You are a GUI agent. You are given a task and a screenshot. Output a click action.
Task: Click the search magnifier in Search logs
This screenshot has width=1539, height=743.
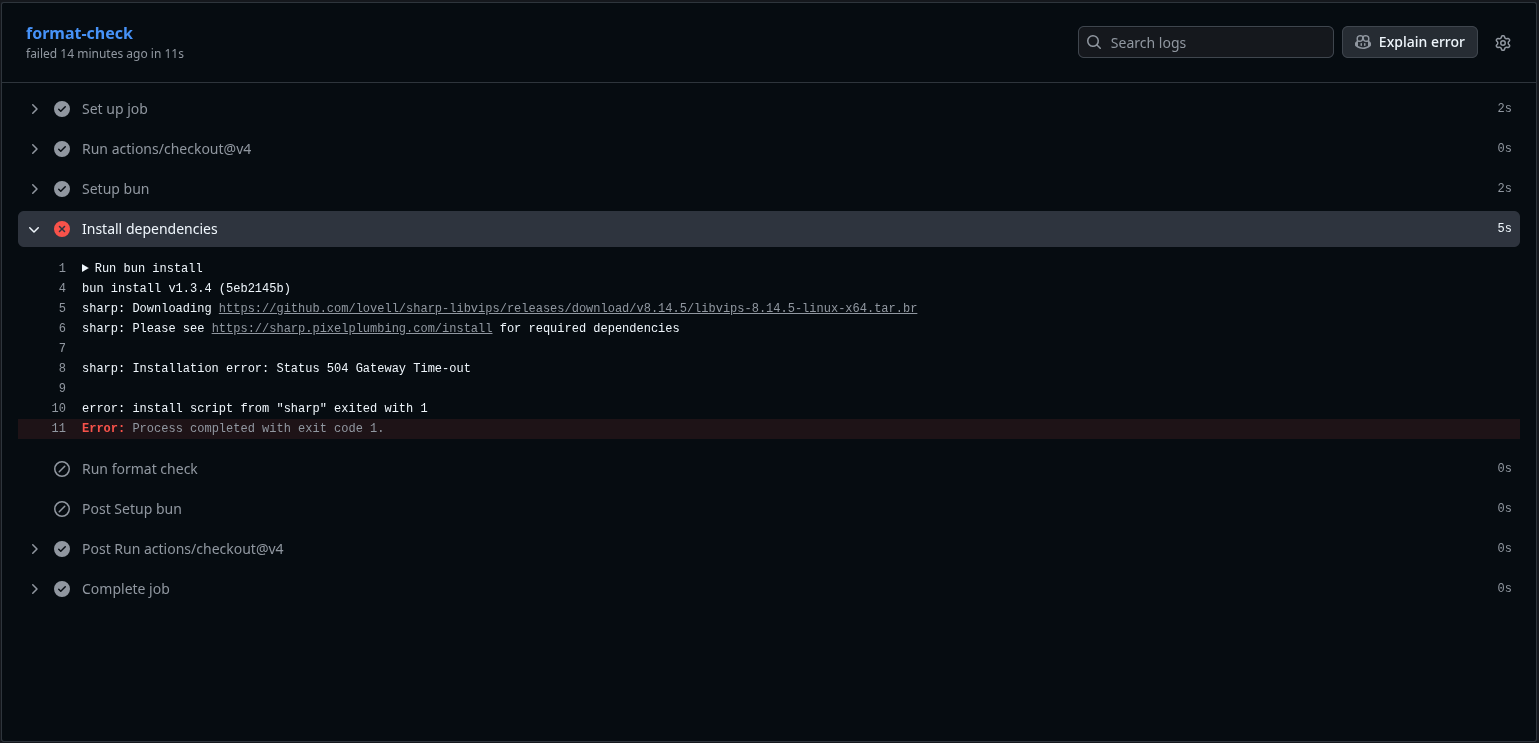point(1093,42)
